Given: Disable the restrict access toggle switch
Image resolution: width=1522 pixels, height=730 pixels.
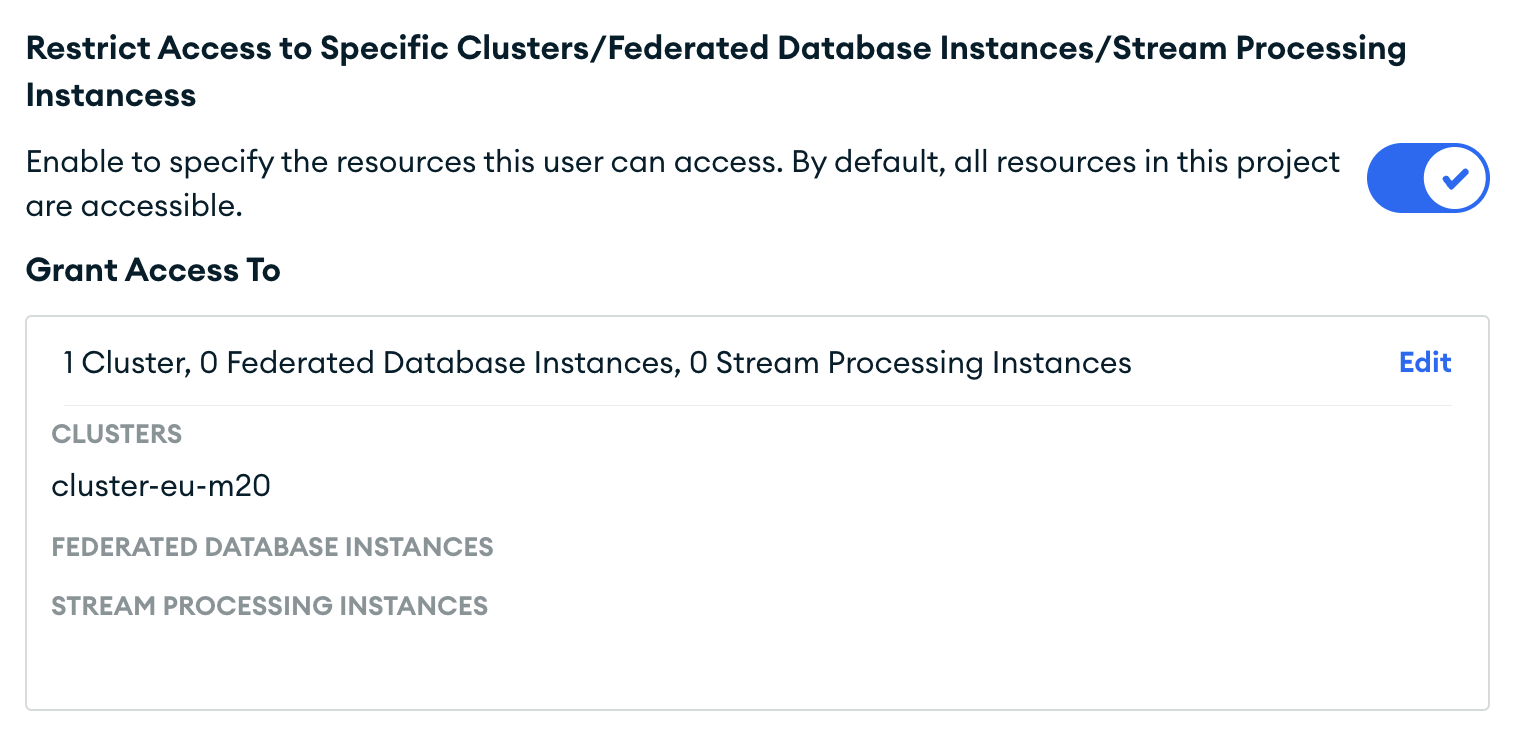Looking at the screenshot, I should pyautogui.click(x=1427, y=178).
